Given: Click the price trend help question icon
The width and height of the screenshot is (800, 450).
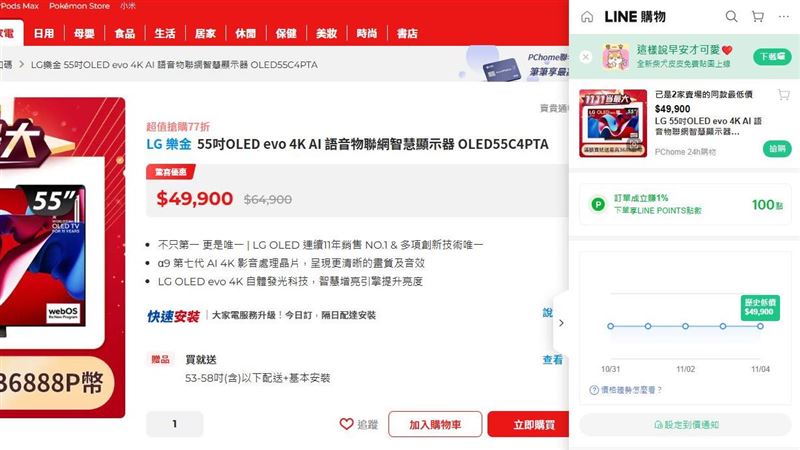Looking at the screenshot, I should point(593,390).
